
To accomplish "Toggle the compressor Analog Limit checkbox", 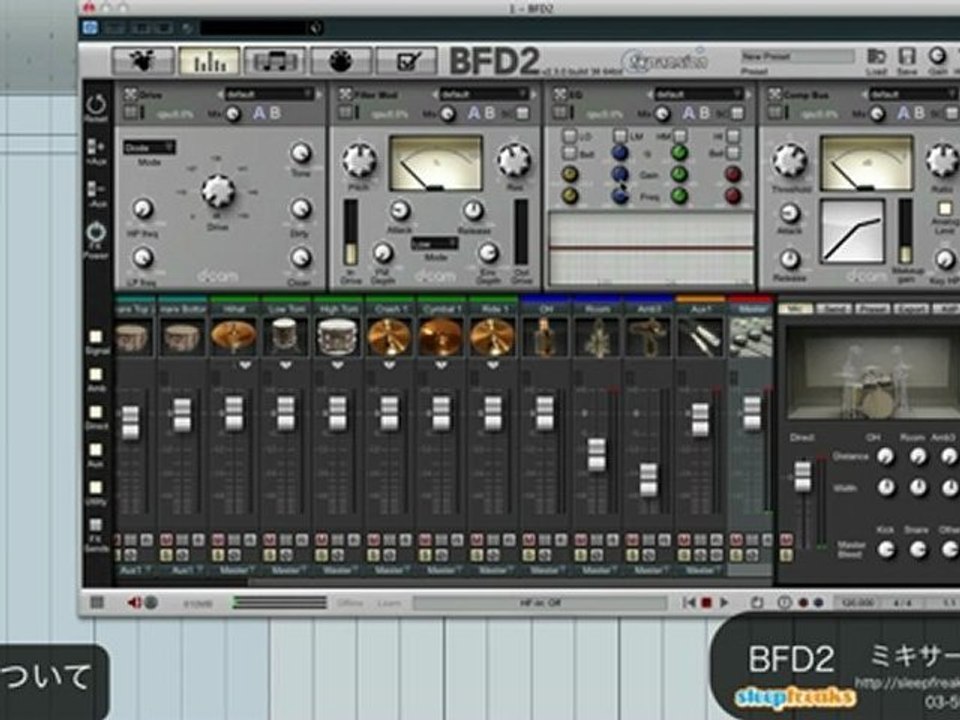I will point(946,209).
